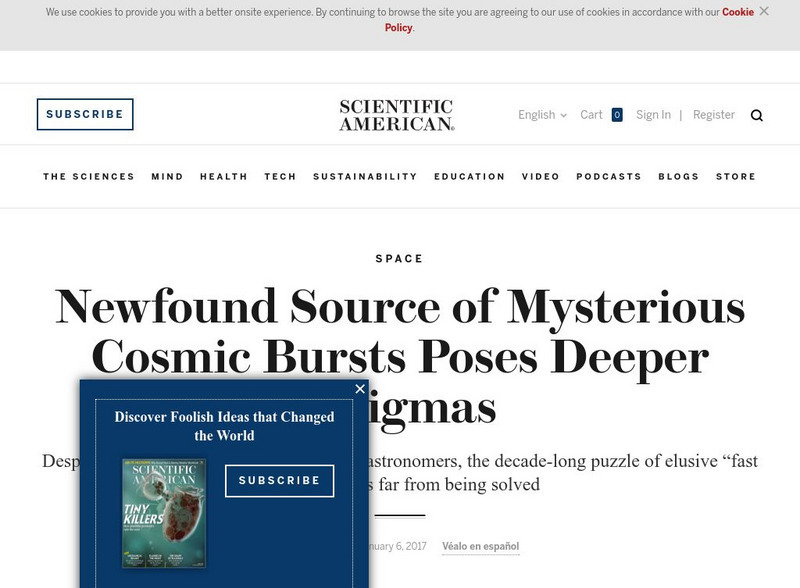This screenshot has height=588, width=800.
Task: Open site search magnifier icon
Action: pyautogui.click(x=757, y=115)
